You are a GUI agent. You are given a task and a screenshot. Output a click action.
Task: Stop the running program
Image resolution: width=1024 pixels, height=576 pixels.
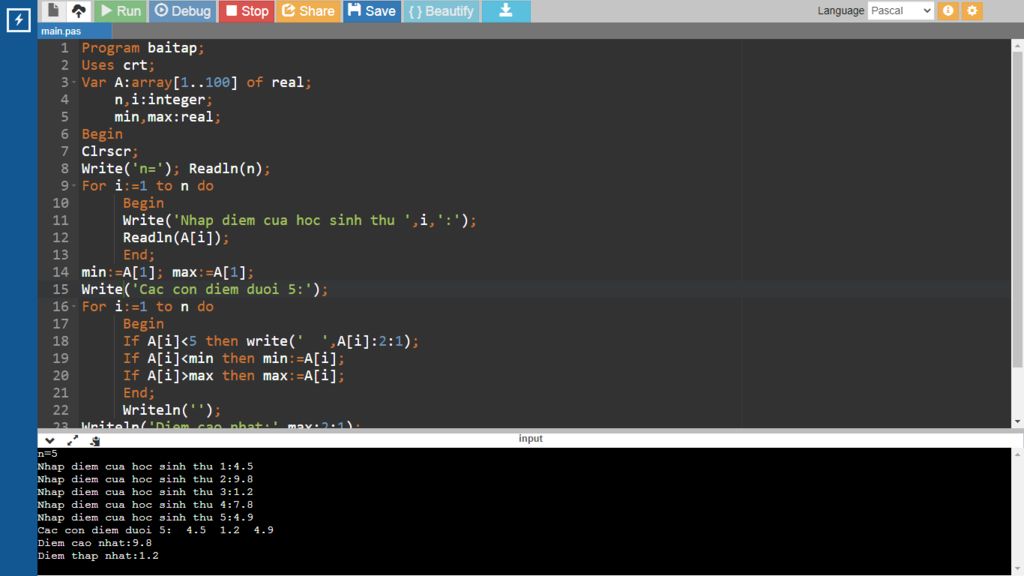pos(247,10)
